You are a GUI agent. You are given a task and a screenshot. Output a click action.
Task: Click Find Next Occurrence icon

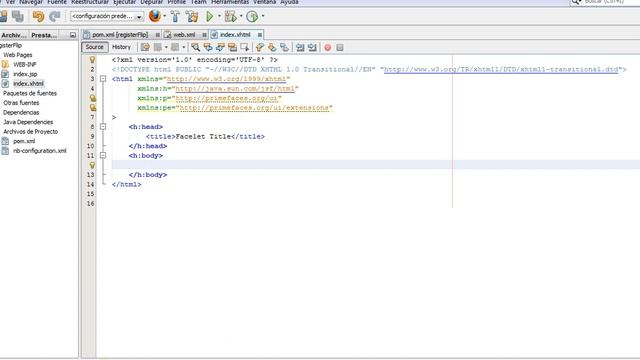pyautogui.click(x=220, y=47)
